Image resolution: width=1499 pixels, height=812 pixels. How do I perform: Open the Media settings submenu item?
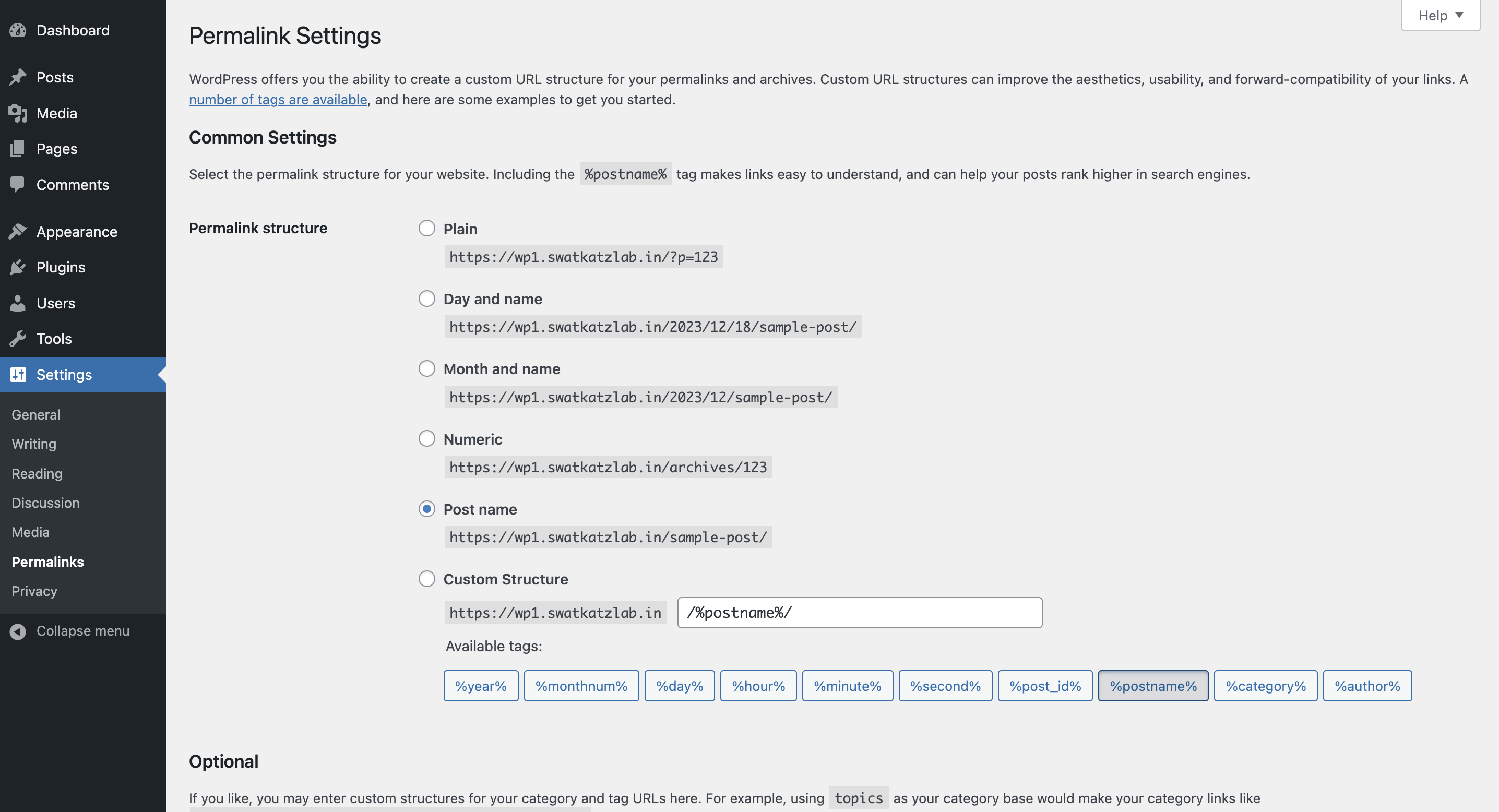[30, 532]
